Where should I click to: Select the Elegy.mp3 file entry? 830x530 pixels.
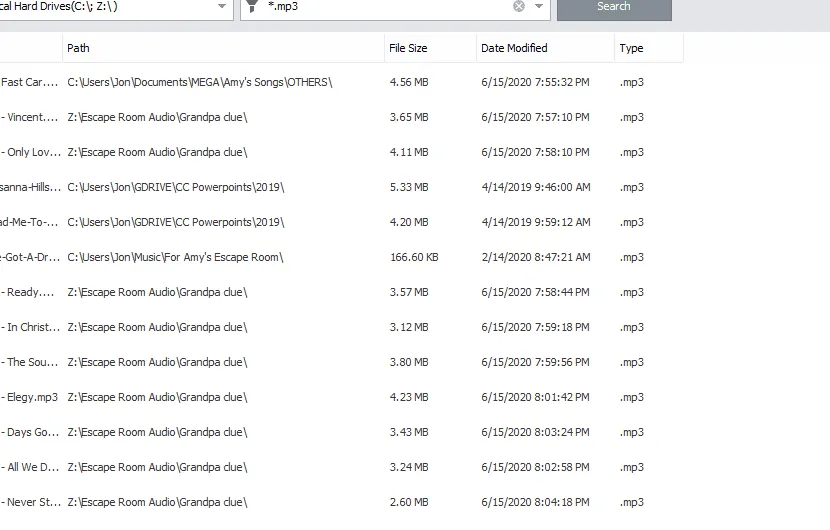32,397
